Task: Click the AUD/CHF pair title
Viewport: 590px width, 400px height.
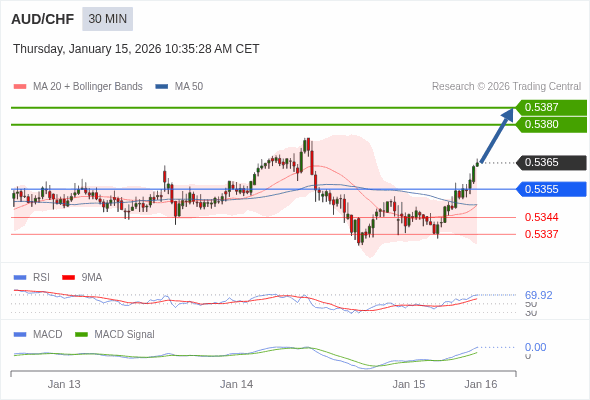Action: click(43, 19)
